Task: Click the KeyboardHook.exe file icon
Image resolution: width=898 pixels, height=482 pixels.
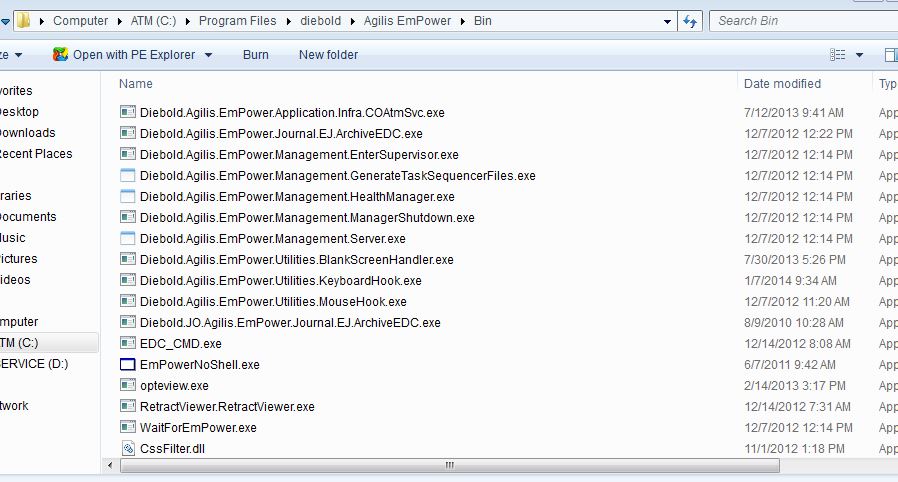Action: click(128, 280)
